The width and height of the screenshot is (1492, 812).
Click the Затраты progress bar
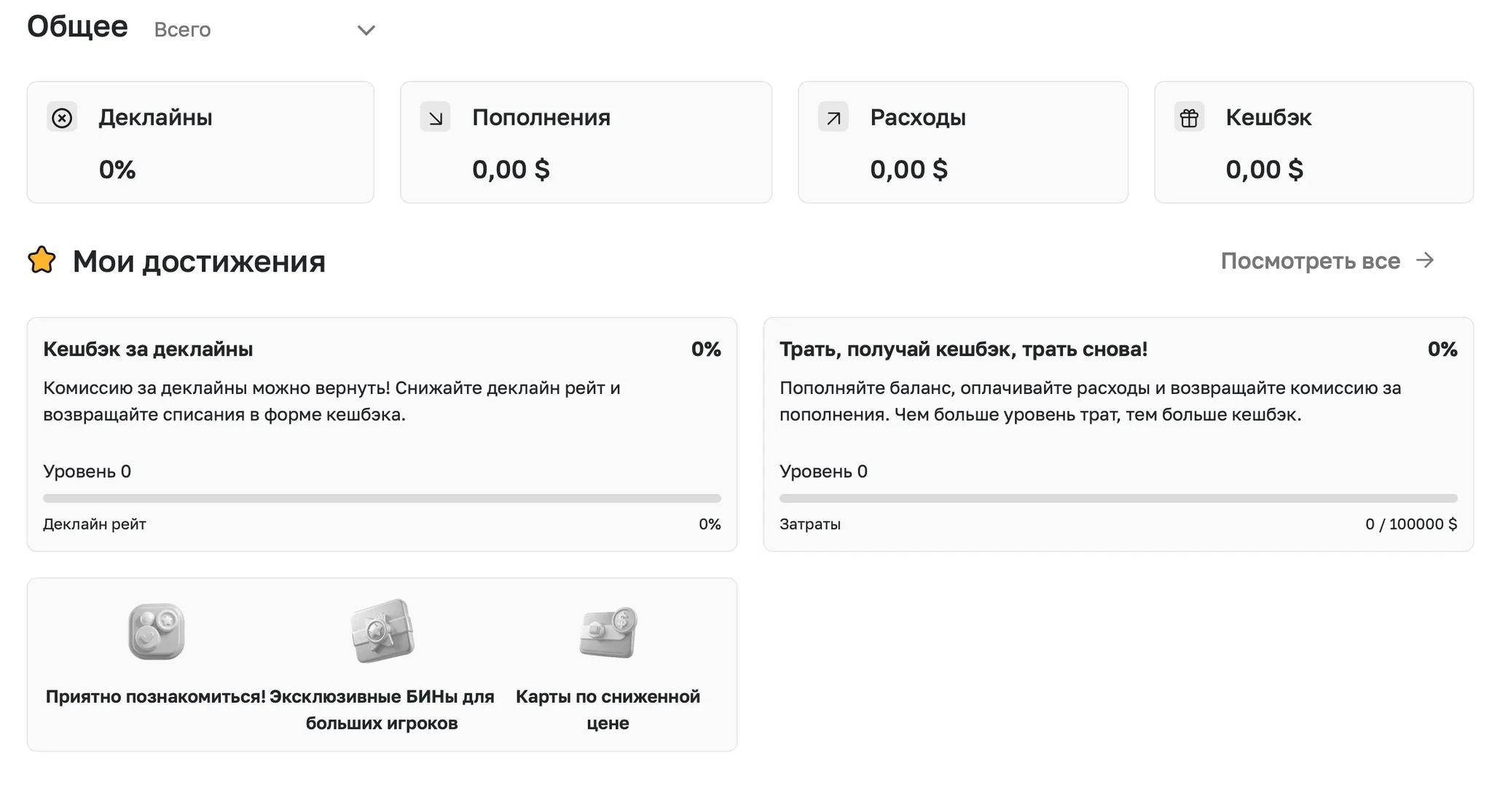pyautogui.click(x=1118, y=498)
